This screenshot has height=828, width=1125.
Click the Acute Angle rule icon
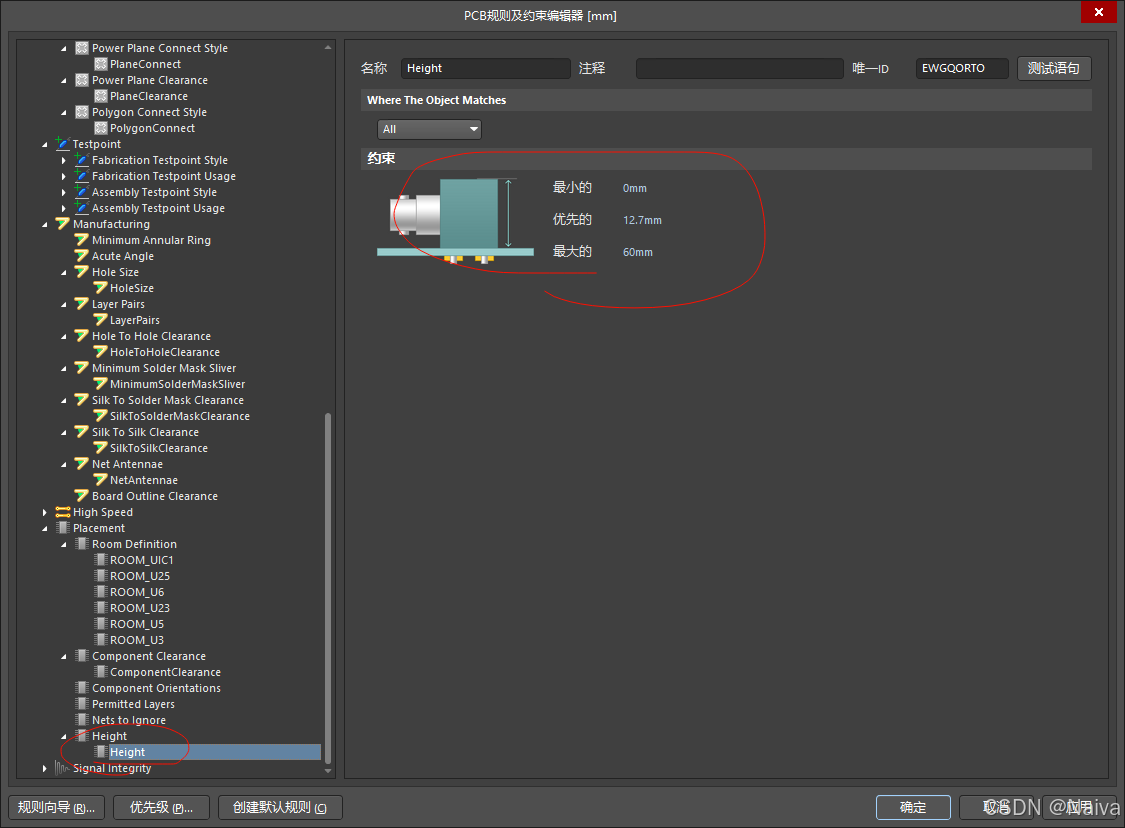[x=82, y=256]
